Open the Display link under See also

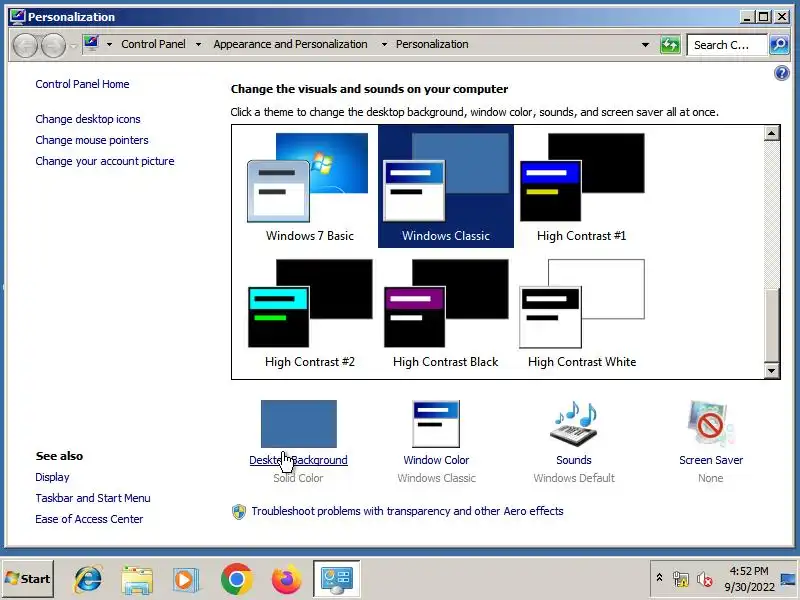point(52,477)
